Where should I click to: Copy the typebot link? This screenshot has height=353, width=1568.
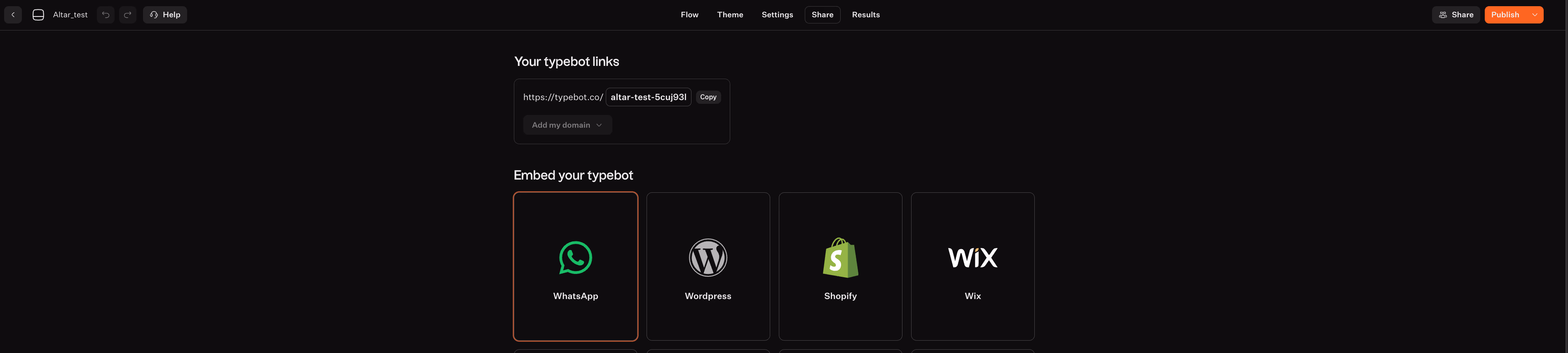coord(708,97)
